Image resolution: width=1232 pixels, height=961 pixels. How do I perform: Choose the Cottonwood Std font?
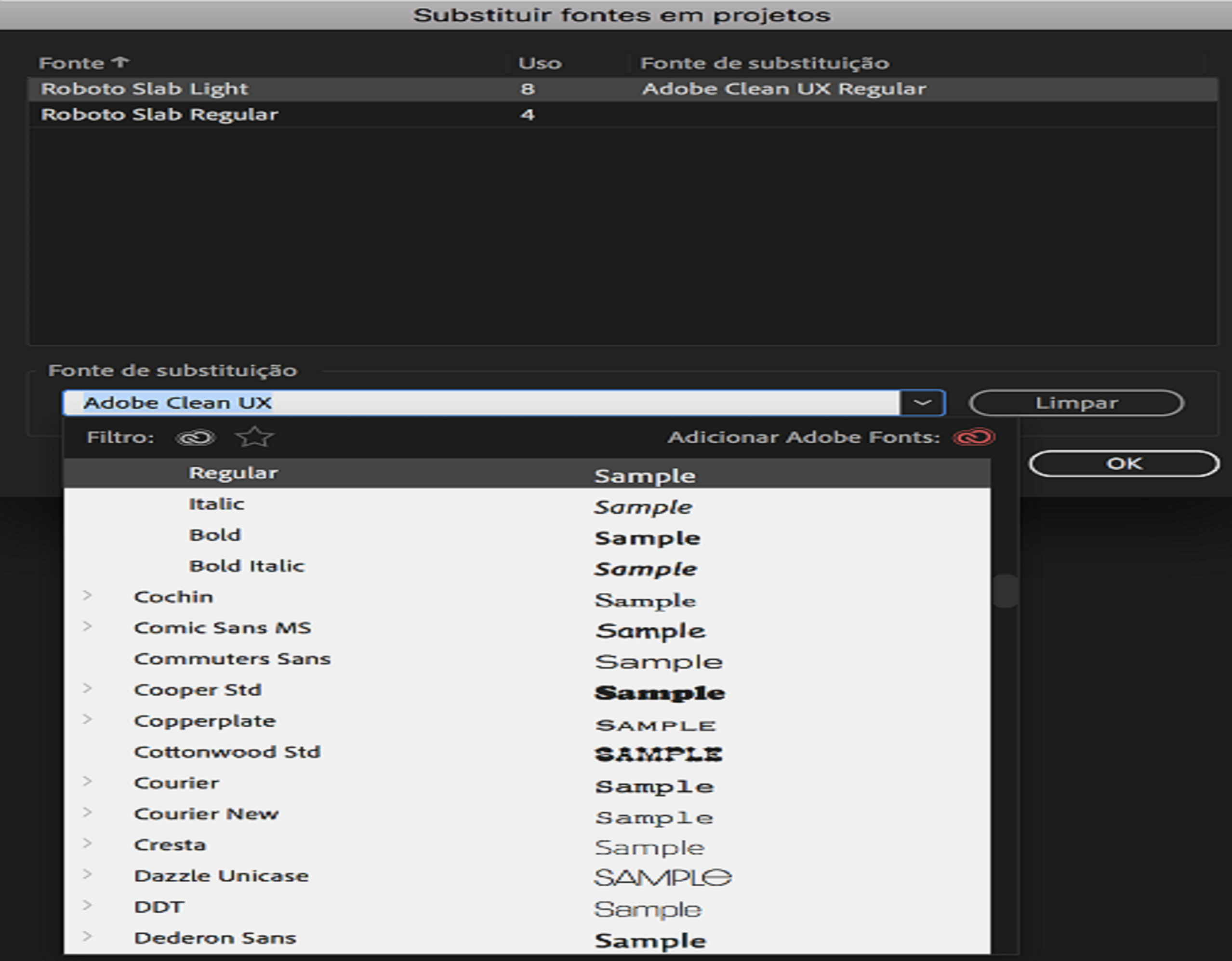(x=227, y=752)
